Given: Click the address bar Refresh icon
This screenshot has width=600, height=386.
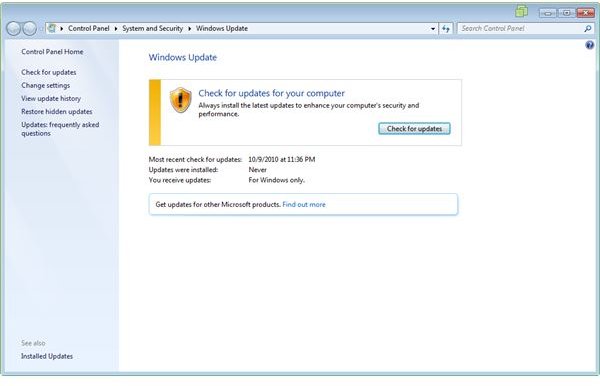Looking at the screenshot, I should pyautogui.click(x=446, y=28).
